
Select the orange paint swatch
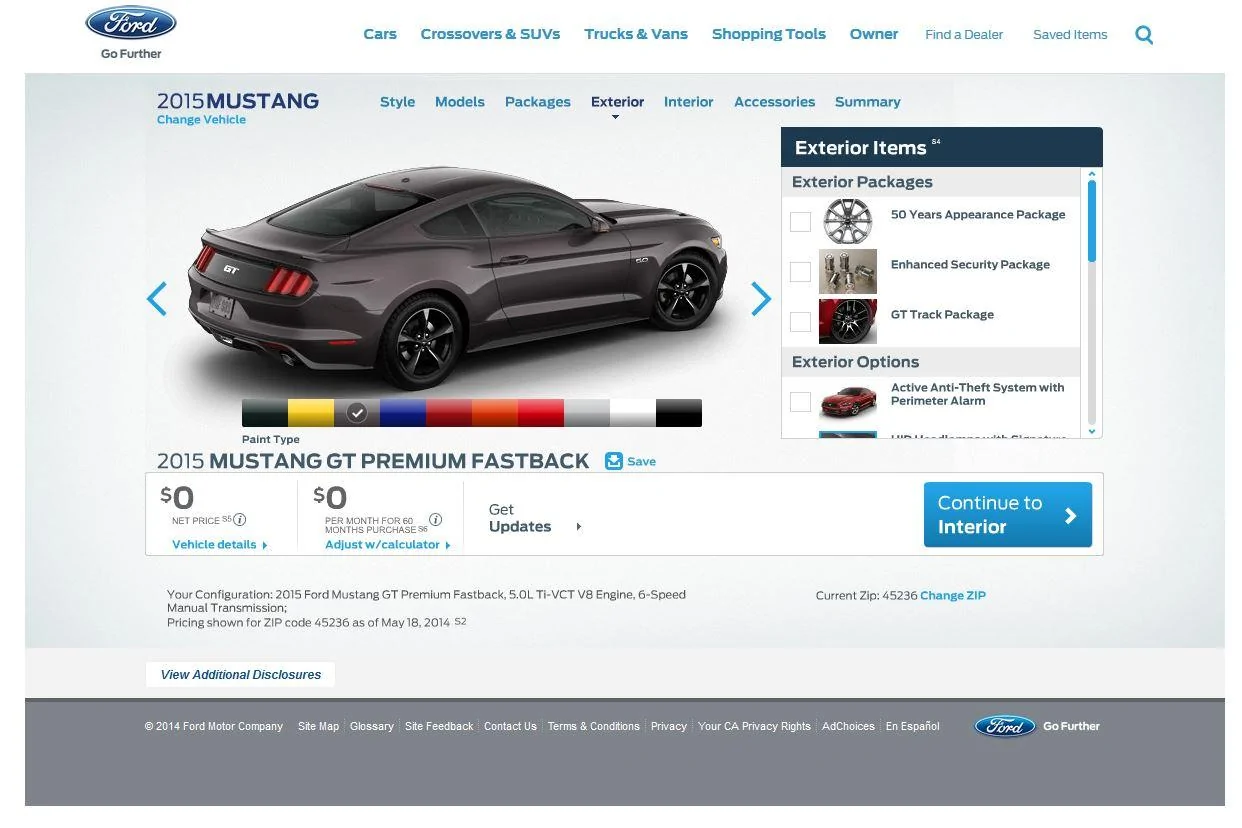click(495, 413)
